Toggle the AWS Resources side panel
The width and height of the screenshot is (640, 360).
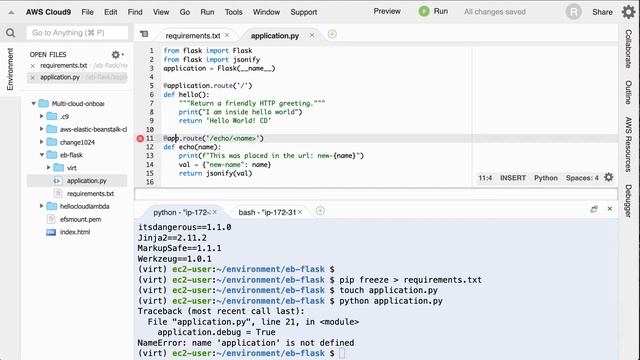629,144
